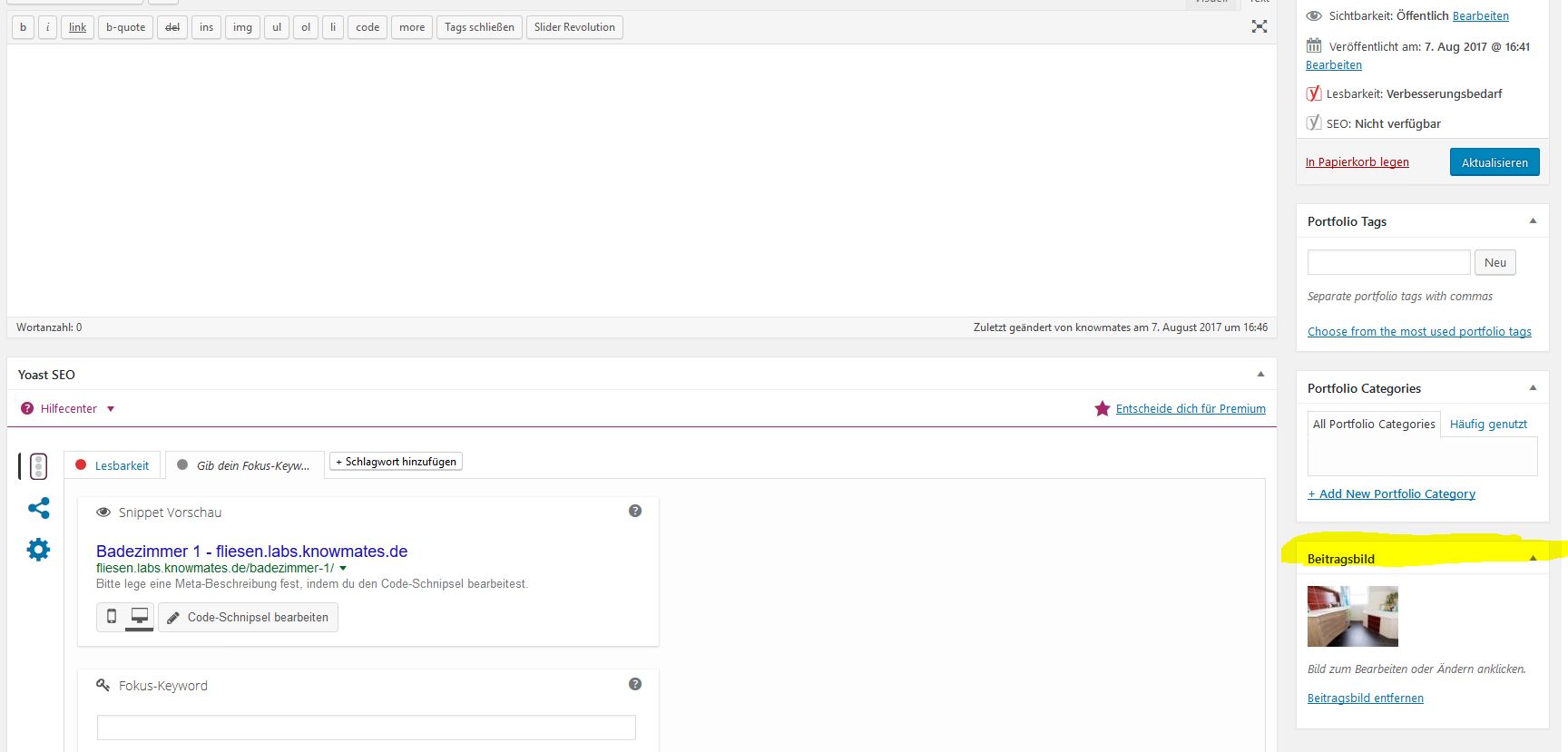The width and height of the screenshot is (1568, 752).
Task: Click the eye icon by Snippet Vorschau
Action: point(103,513)
